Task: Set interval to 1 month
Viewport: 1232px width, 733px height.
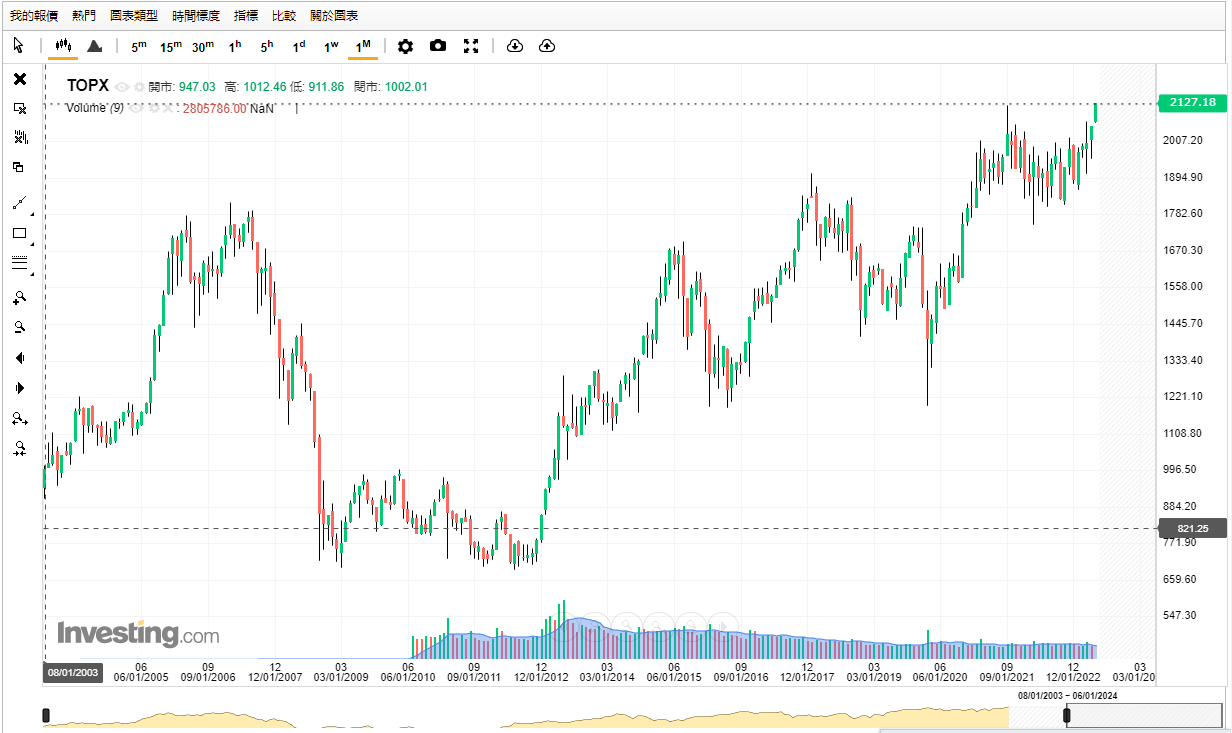Action: (x=363, y=46)
